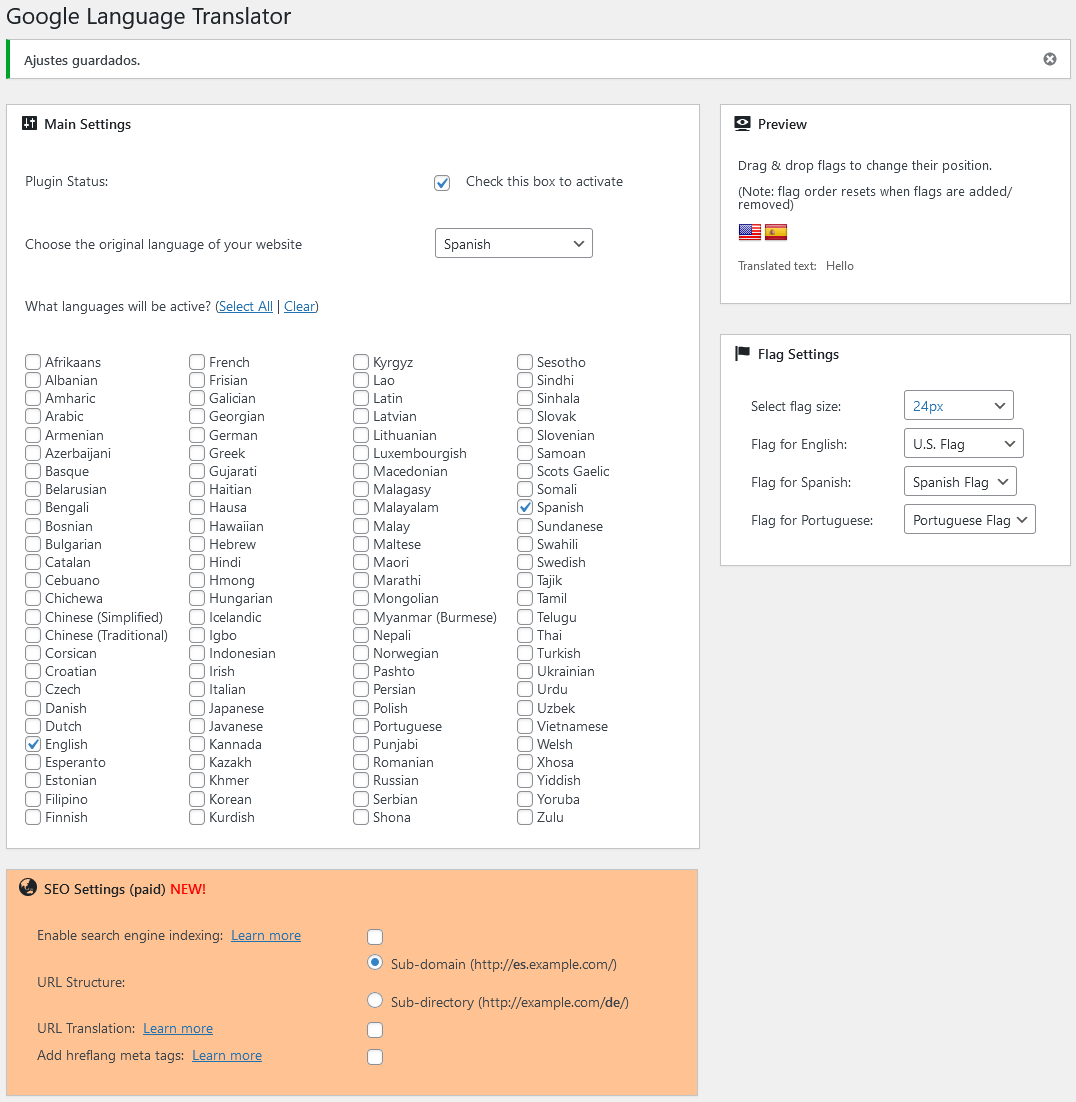This screenshot has height=1102, width=1076.
Task: Expand the Flag for English dropdown
Action: [x=963, y=444]
